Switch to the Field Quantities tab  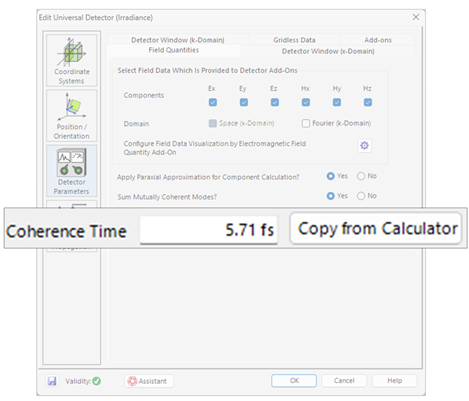(x=174, y=50)
